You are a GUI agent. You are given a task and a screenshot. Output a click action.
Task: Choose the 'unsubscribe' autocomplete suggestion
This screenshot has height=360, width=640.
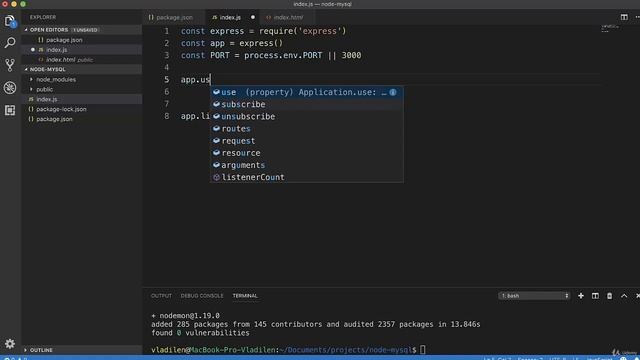(x=307, y=116)
